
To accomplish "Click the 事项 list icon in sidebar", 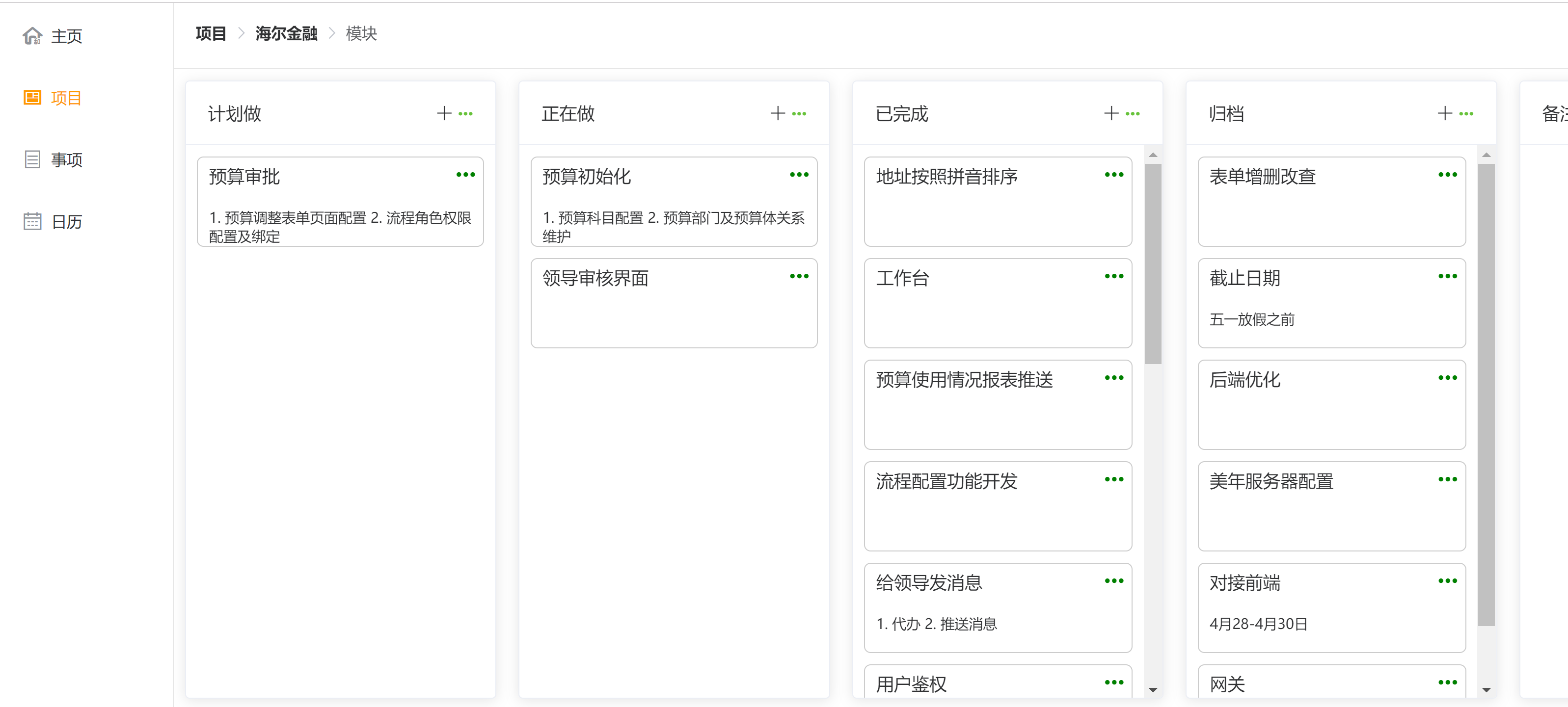I will pyautogui.click(x=32, y=160).
